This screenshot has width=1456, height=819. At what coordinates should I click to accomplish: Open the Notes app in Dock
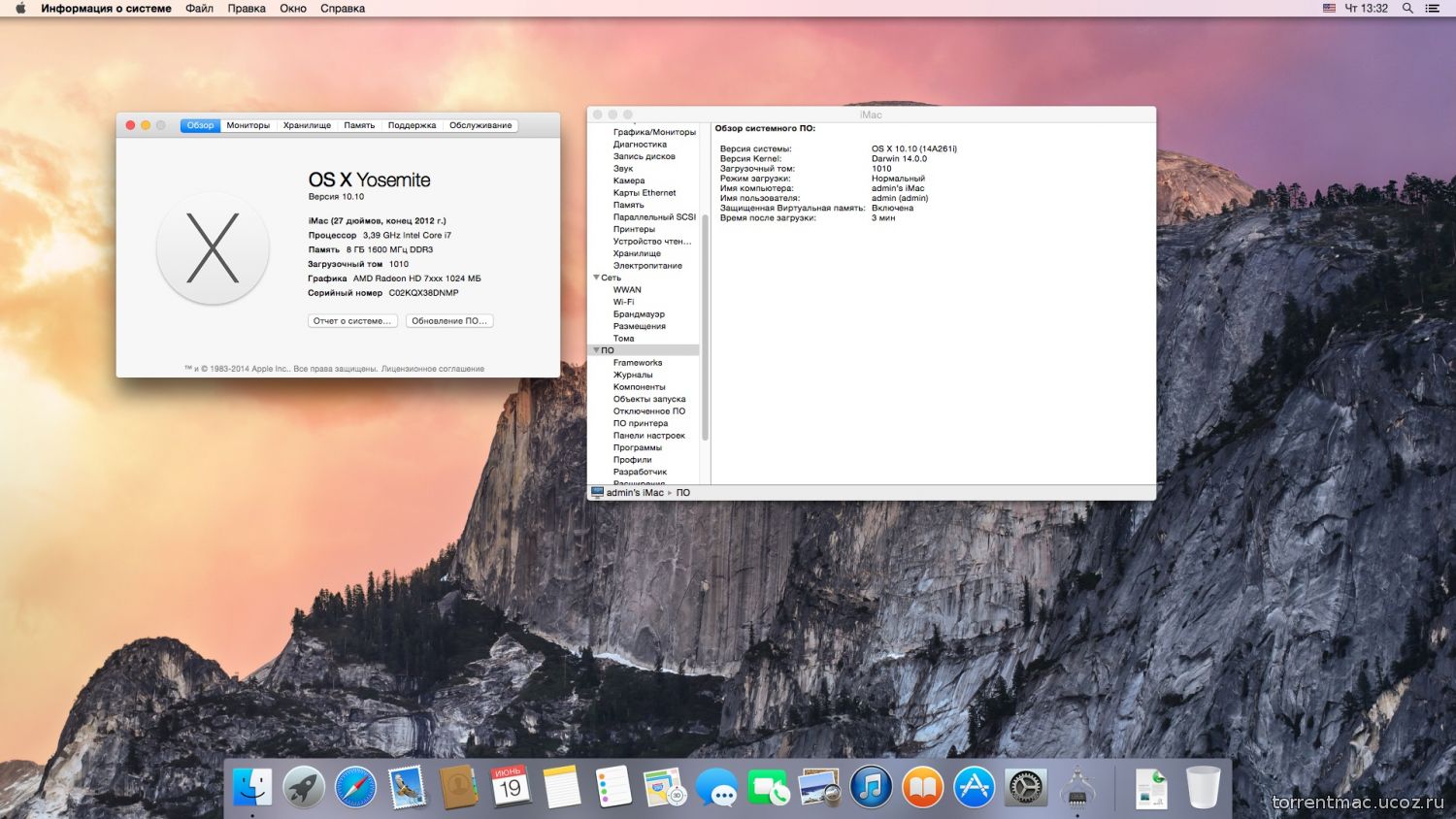(562, 787)
